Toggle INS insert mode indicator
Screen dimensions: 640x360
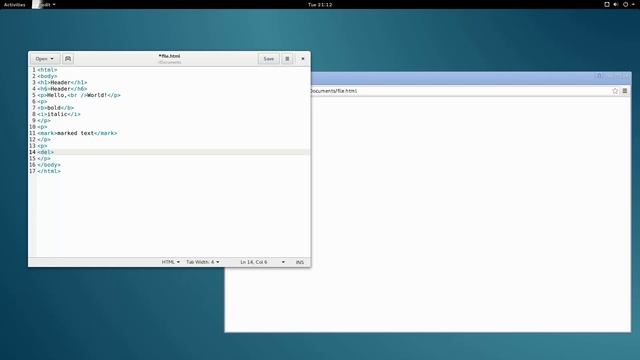point(300,262)
